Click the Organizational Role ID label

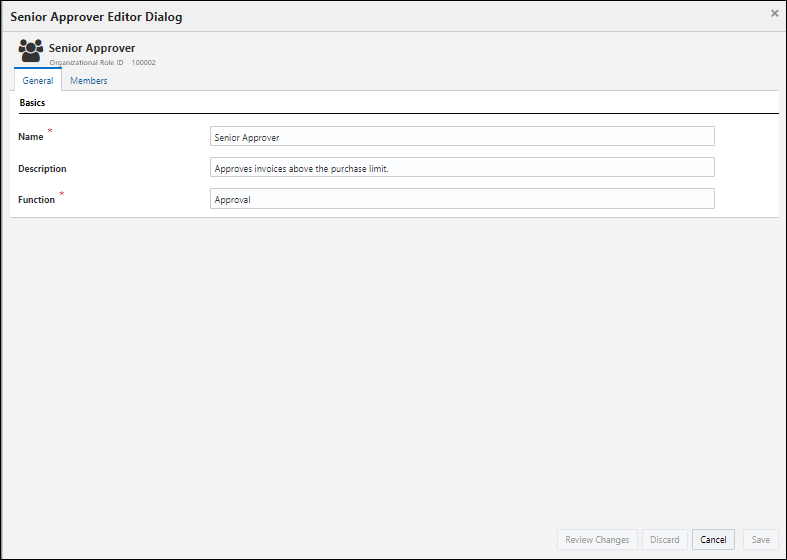[x=86, y=63]
